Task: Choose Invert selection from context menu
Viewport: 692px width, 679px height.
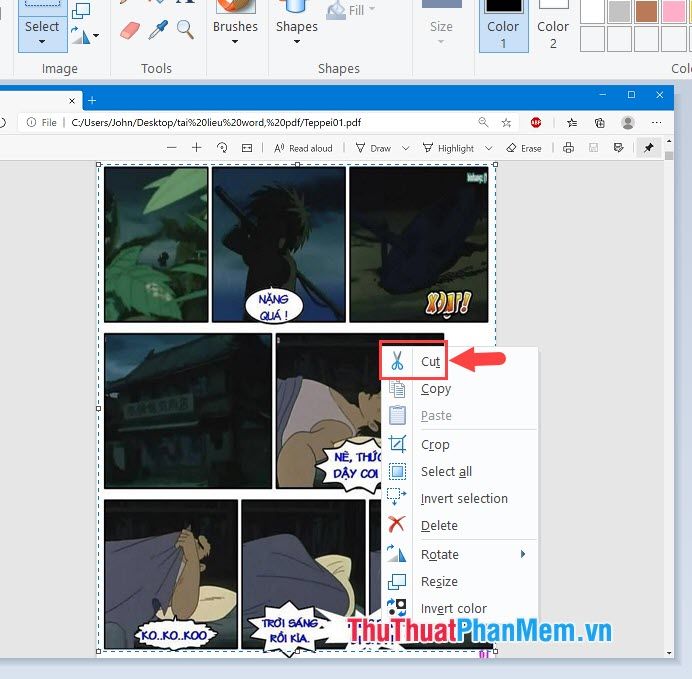Action: click(459, 498)
